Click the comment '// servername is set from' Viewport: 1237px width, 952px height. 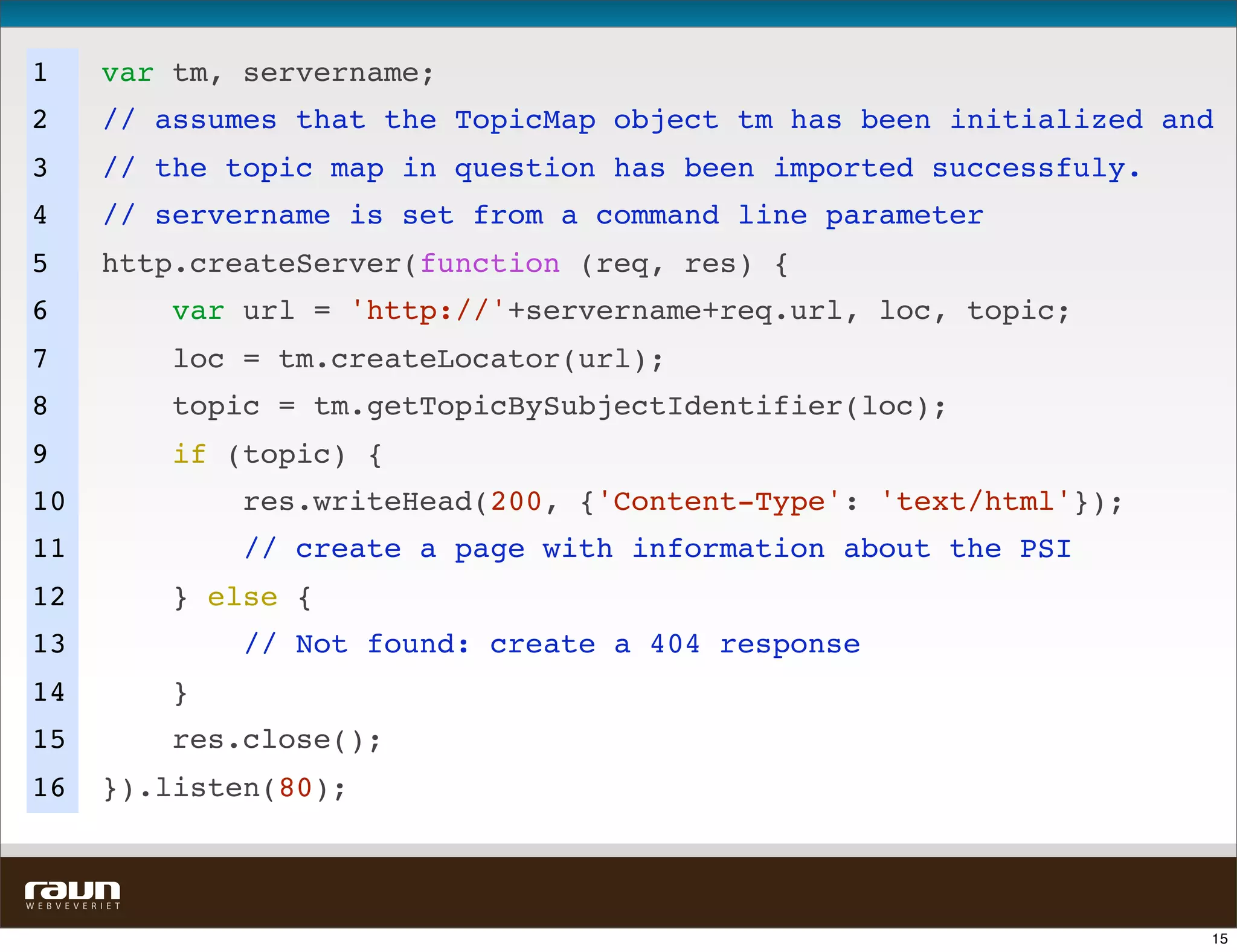point(543,216)
